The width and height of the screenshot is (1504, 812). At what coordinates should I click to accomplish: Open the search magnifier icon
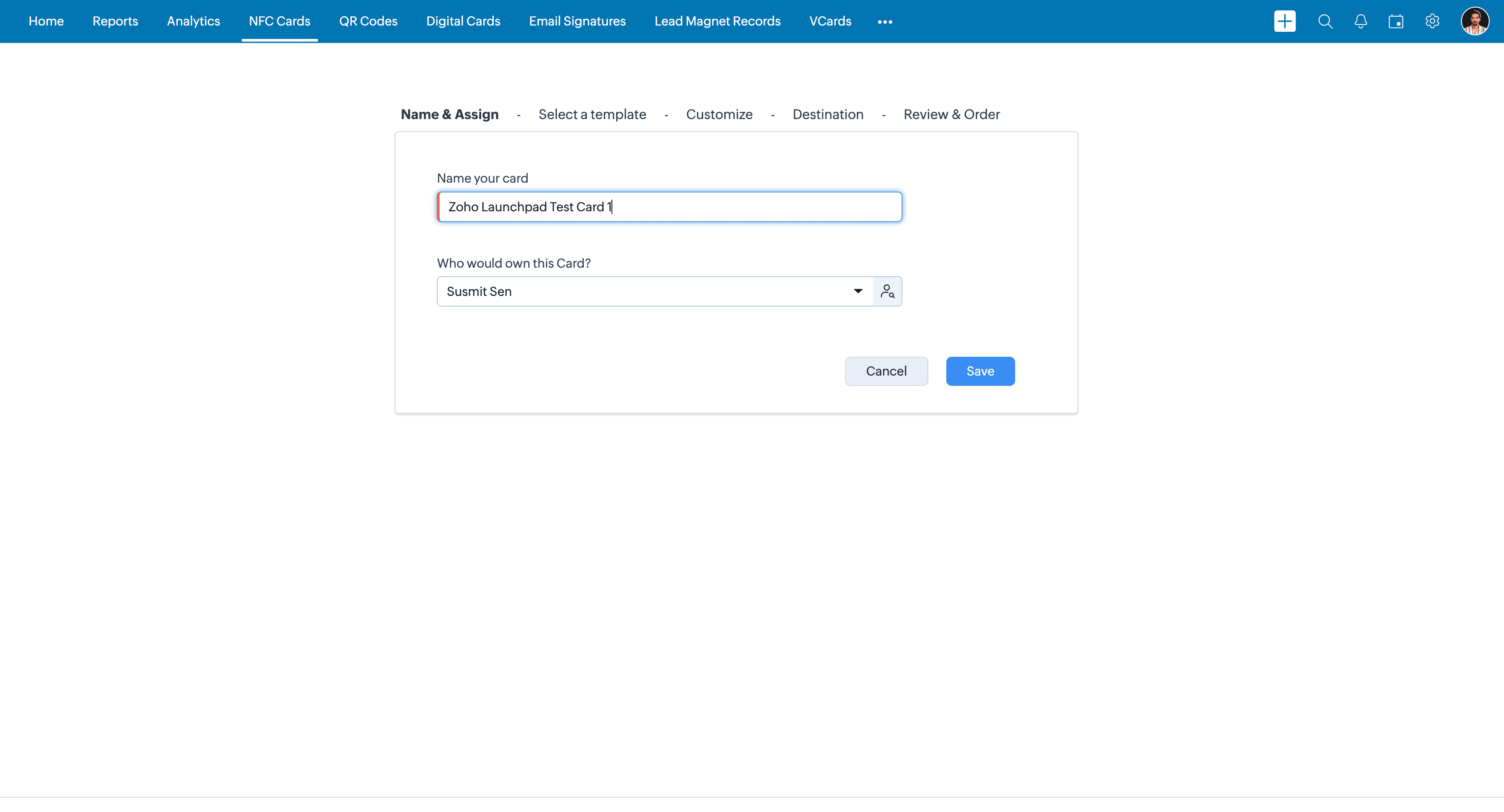(1325, 21)
